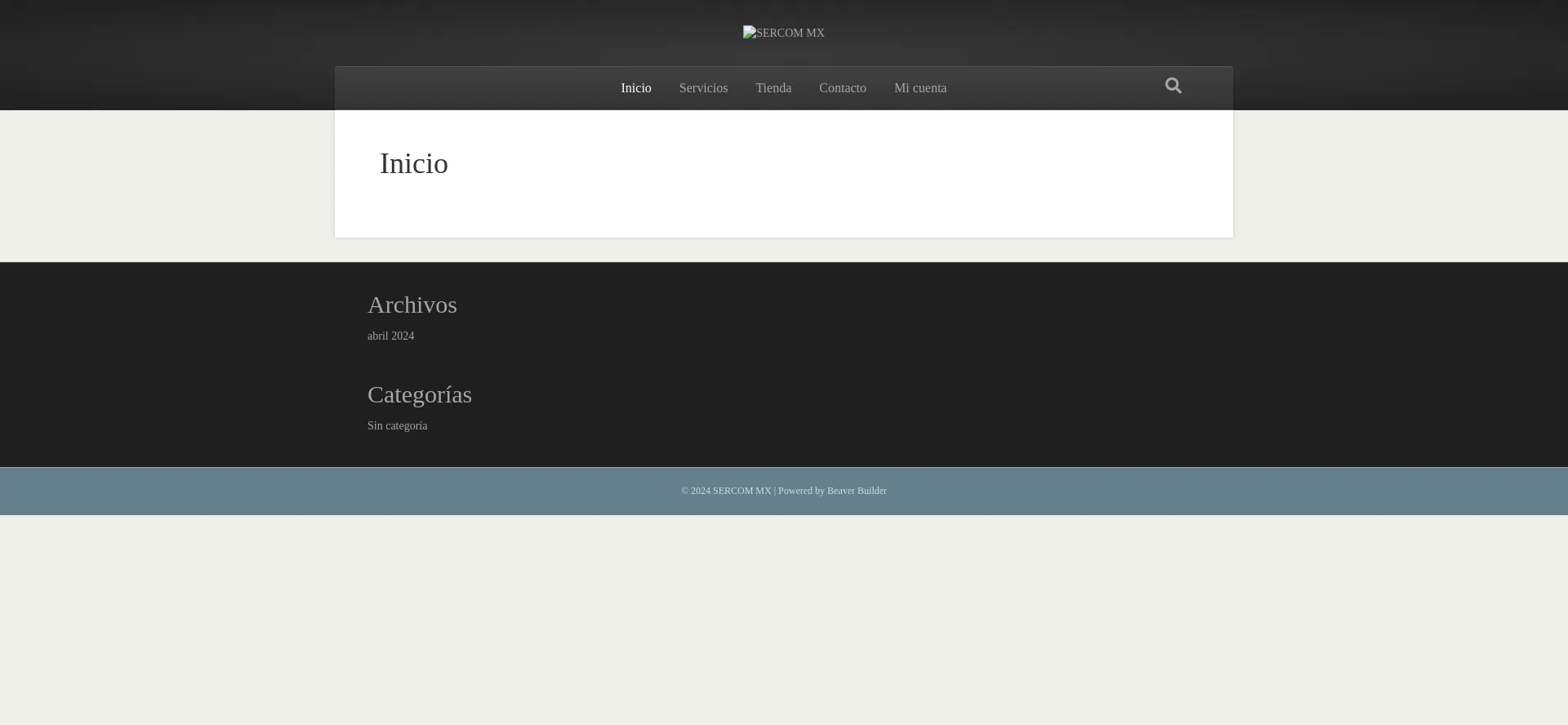Open the Sin categoría category link

(397, 426)
